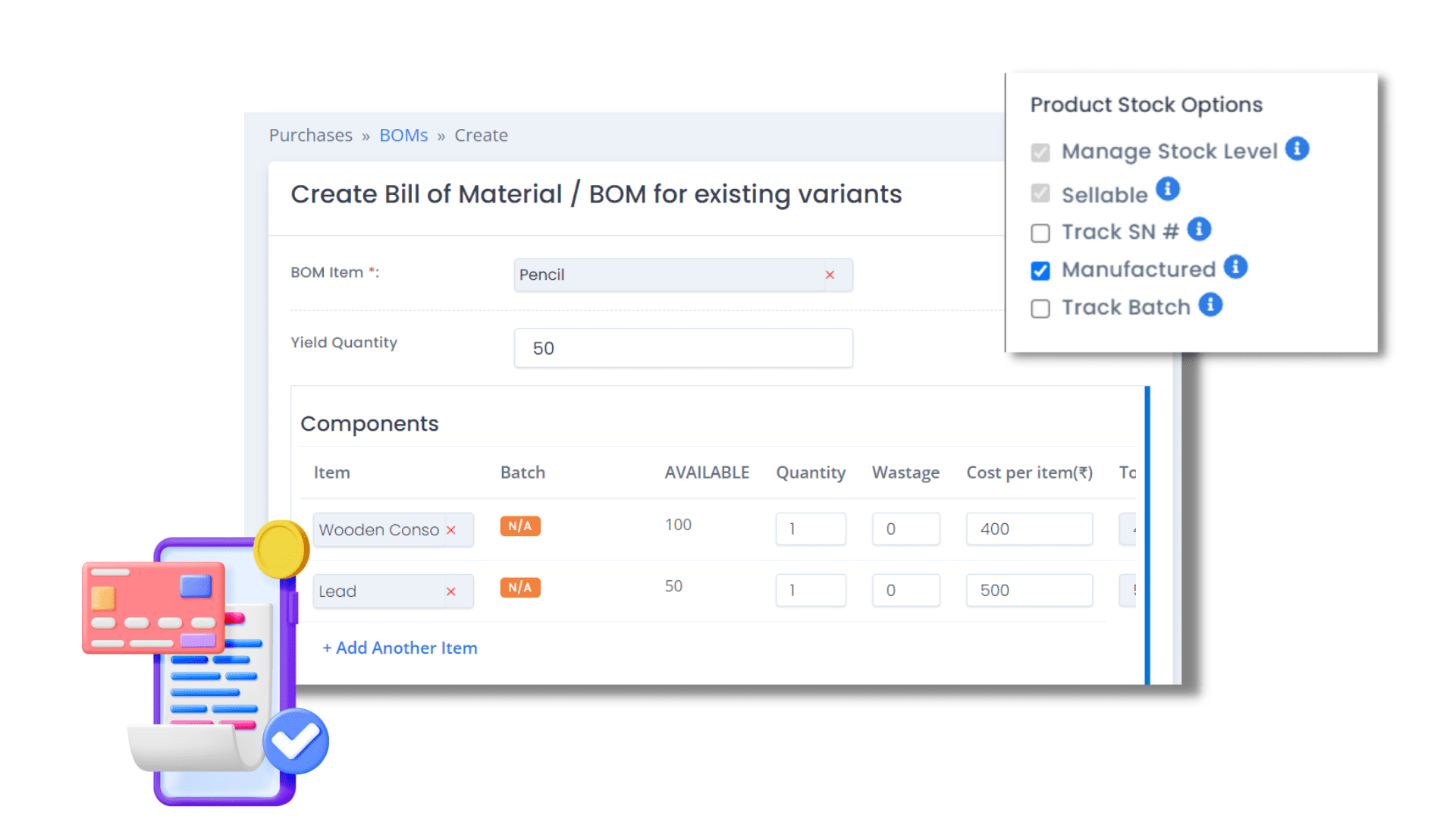Click the info icon next to Manufactured

(1237, 267)
